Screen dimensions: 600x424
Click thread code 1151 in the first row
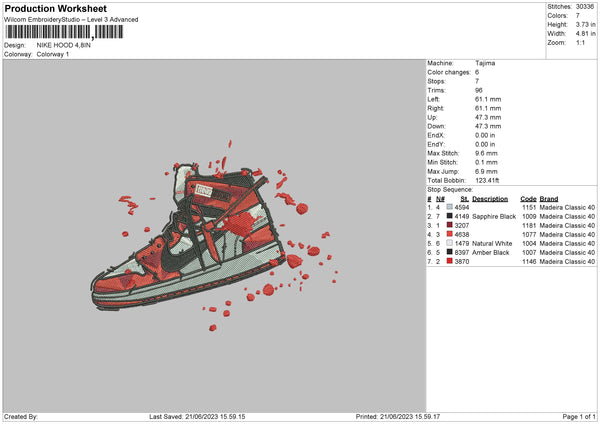(529, 207)
